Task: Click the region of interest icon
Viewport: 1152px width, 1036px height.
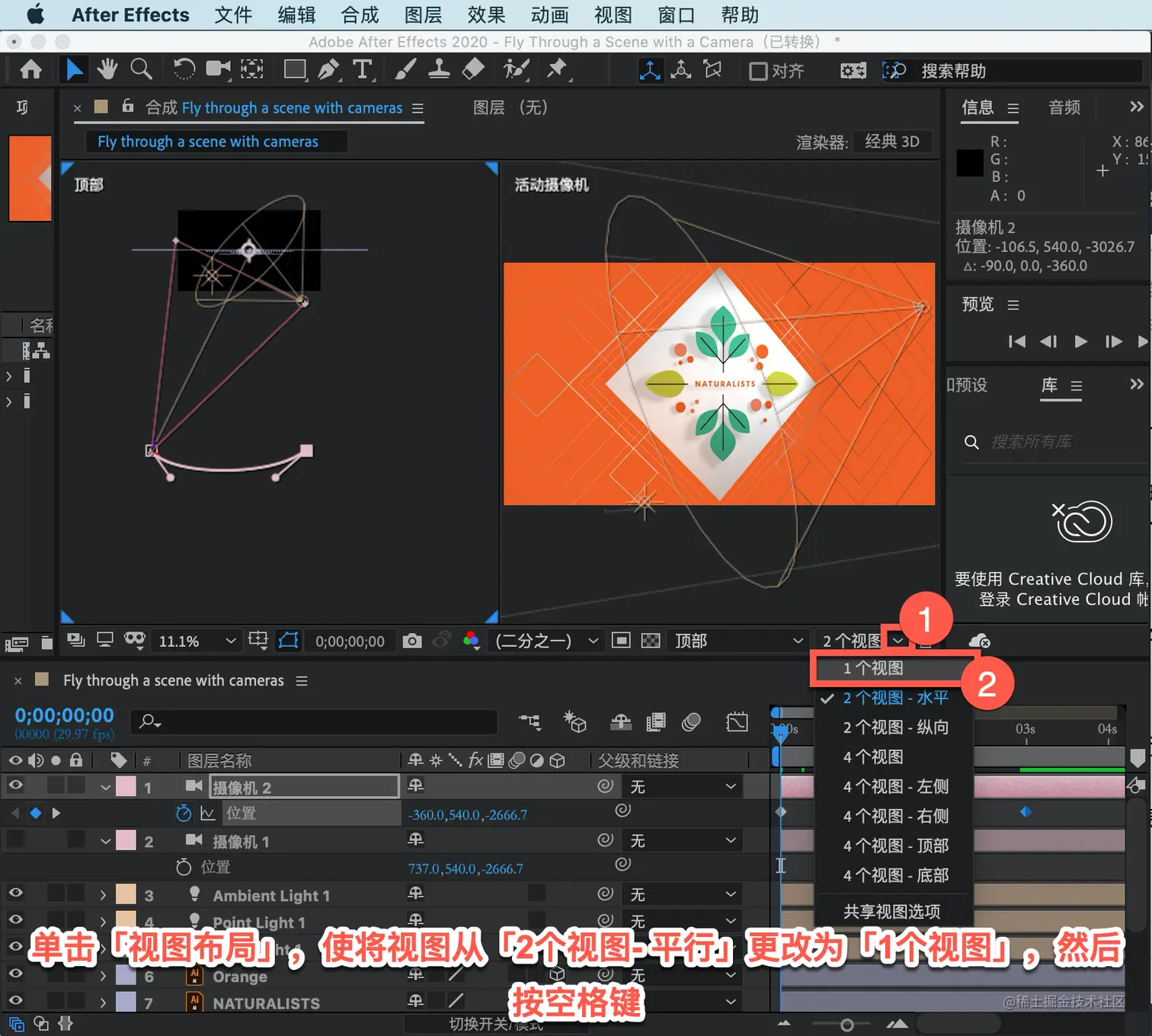Action: [x=621, y=641]
